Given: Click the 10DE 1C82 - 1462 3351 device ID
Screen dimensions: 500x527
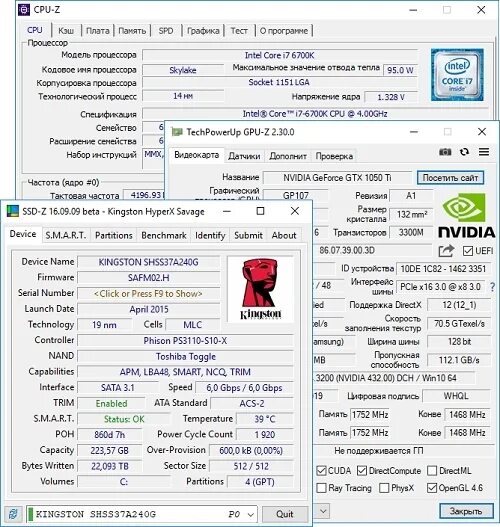Looking at the screenshot, I should 444,269.
